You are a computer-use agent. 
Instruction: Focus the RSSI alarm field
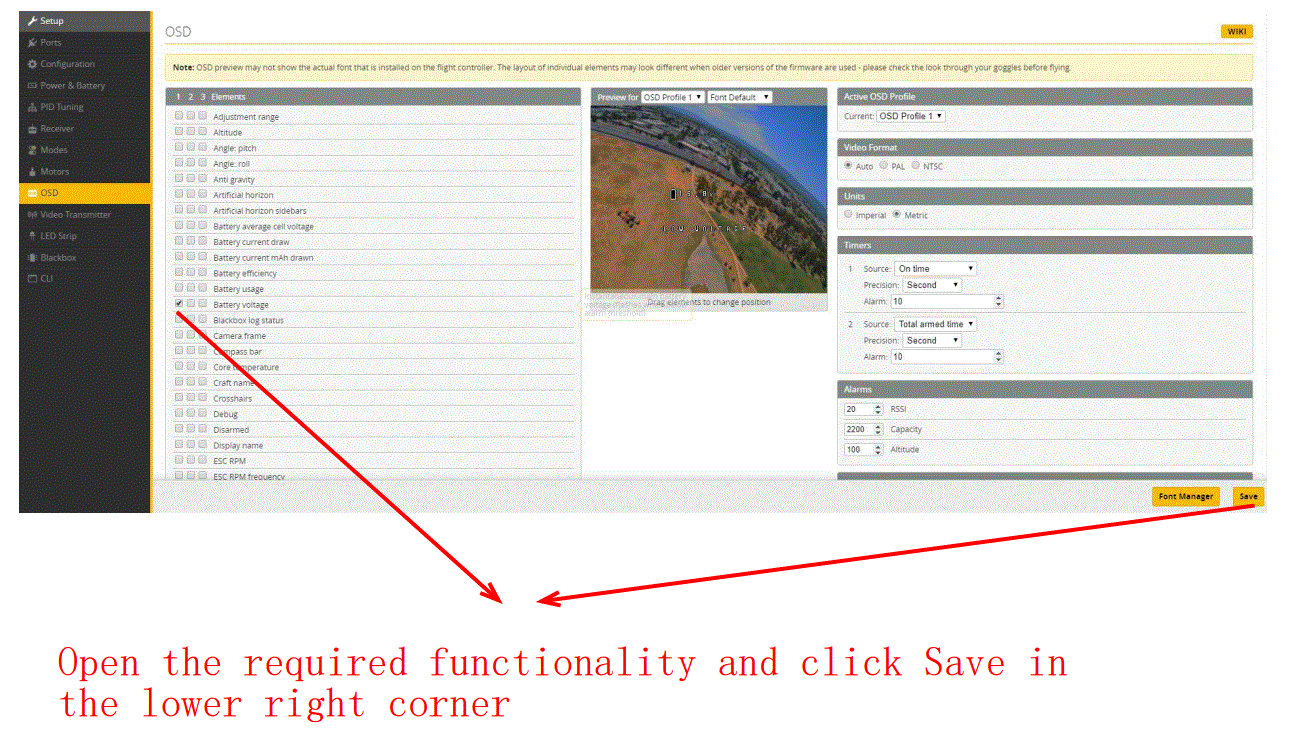[x=864, y=409]
